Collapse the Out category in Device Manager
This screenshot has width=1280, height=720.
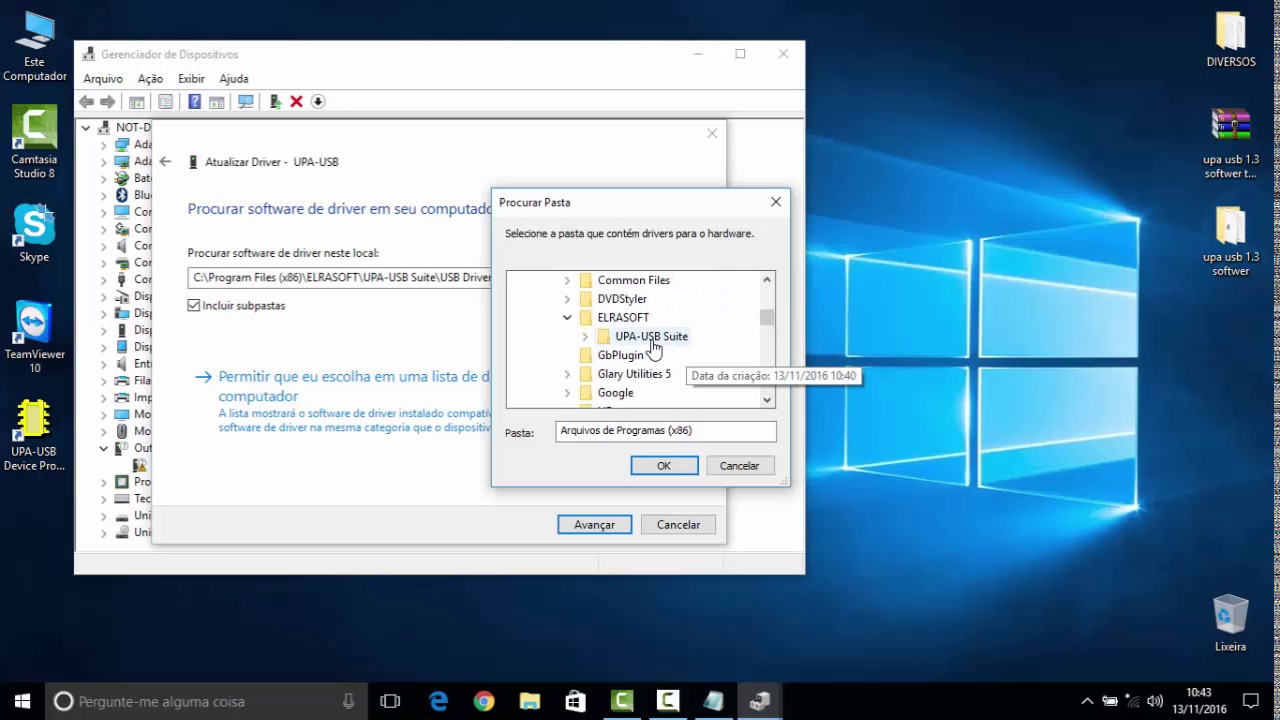coord(103,448)
